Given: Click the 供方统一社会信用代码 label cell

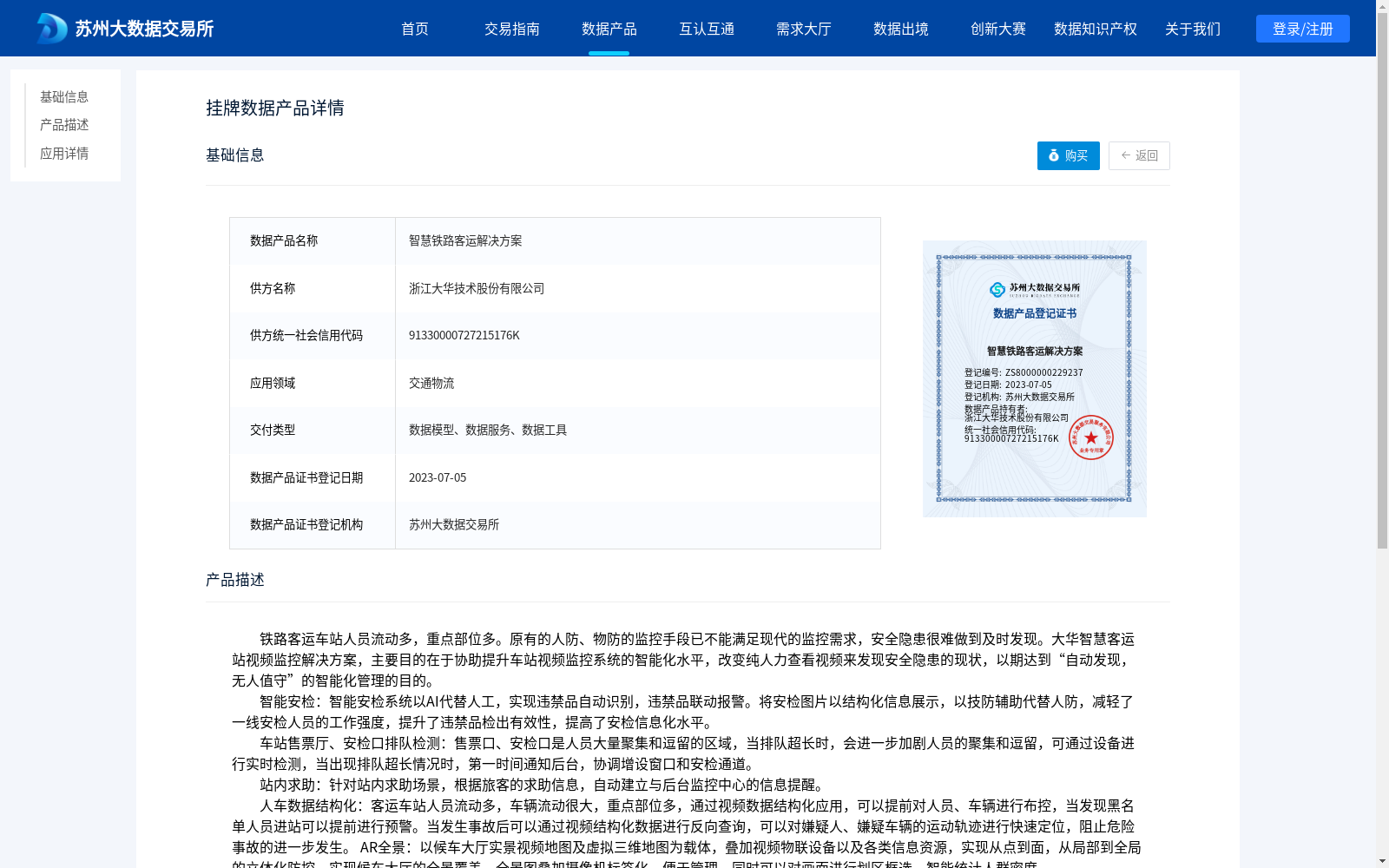Looking at the screenshot, I should pyautogui.click(x=313, y=335).
